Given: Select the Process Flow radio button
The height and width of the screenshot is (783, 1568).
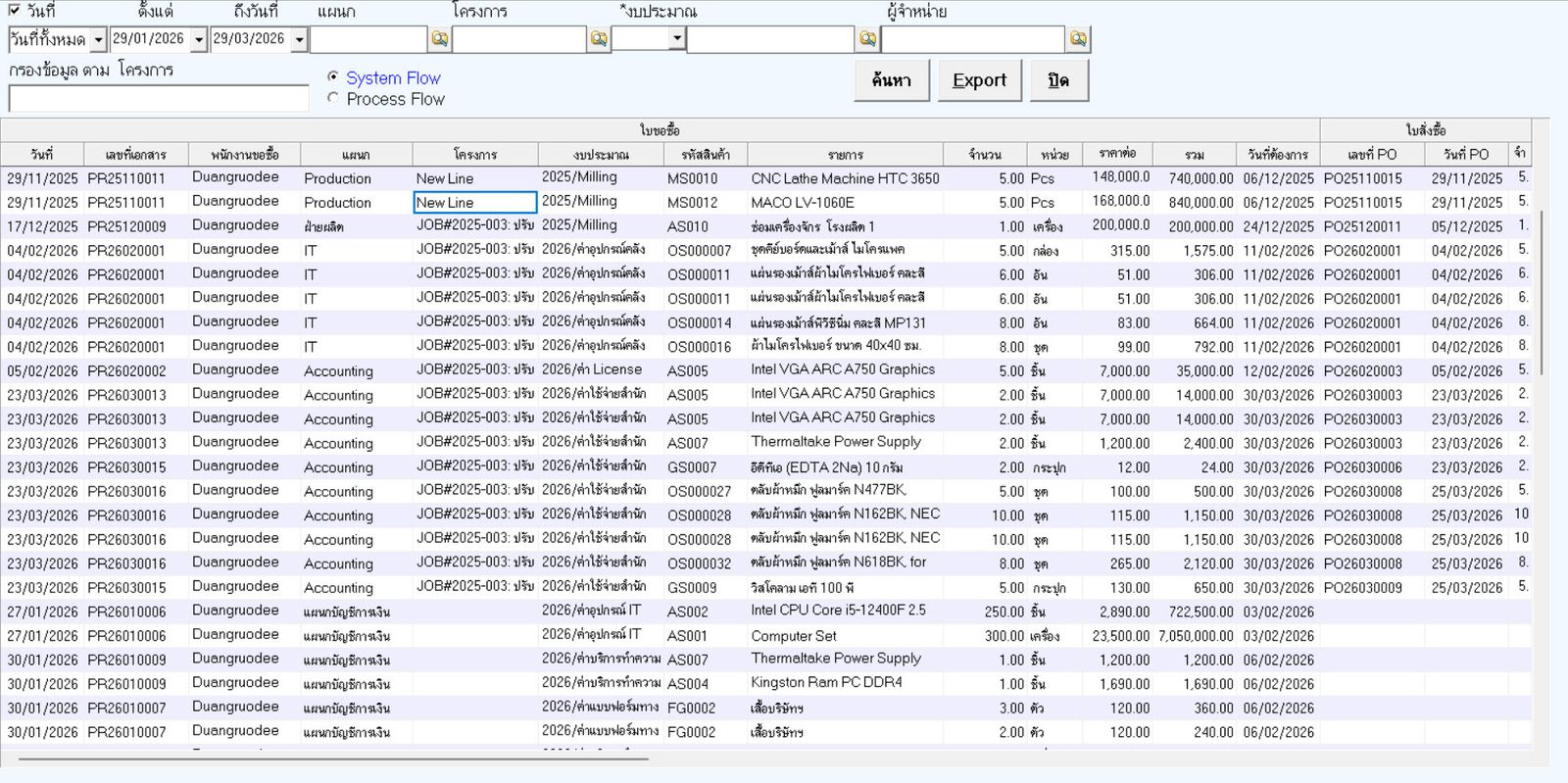Looking at the screenshot, I should (x=333, y=98).
